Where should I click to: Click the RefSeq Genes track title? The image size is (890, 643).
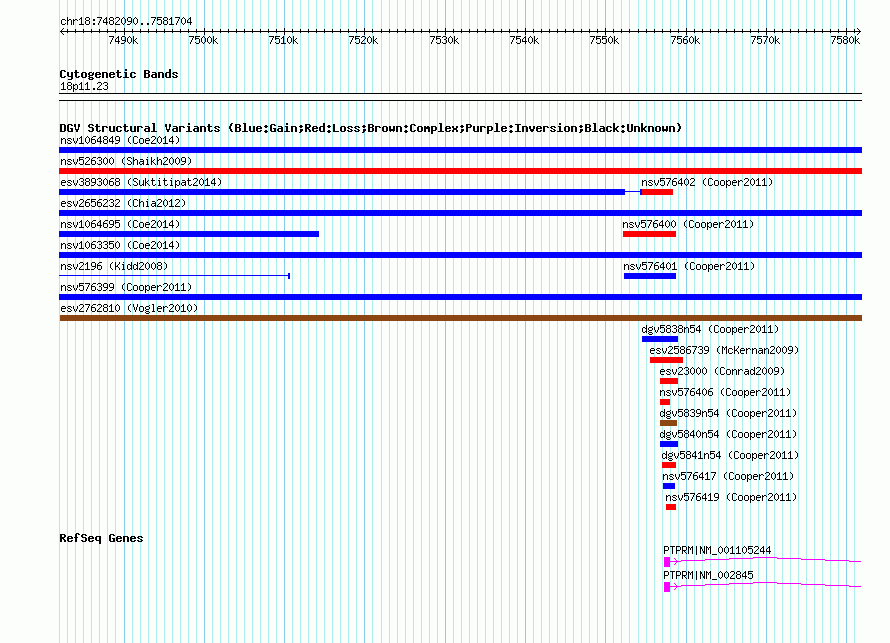(x=101, y=538)
